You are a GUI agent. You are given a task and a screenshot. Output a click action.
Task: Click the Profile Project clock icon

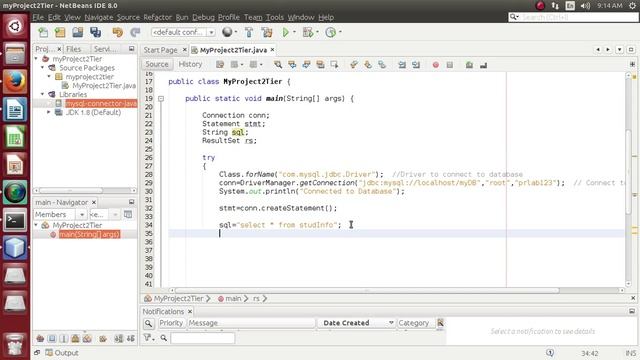(330, 32)
